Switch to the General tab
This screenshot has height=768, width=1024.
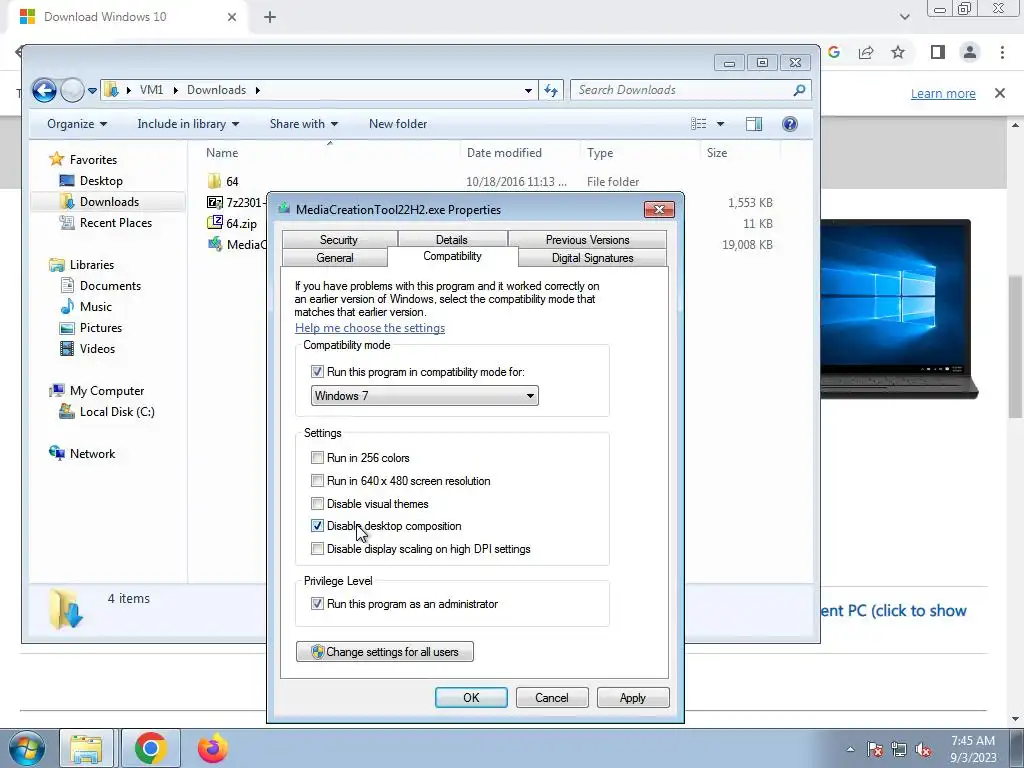click(335, 257)
